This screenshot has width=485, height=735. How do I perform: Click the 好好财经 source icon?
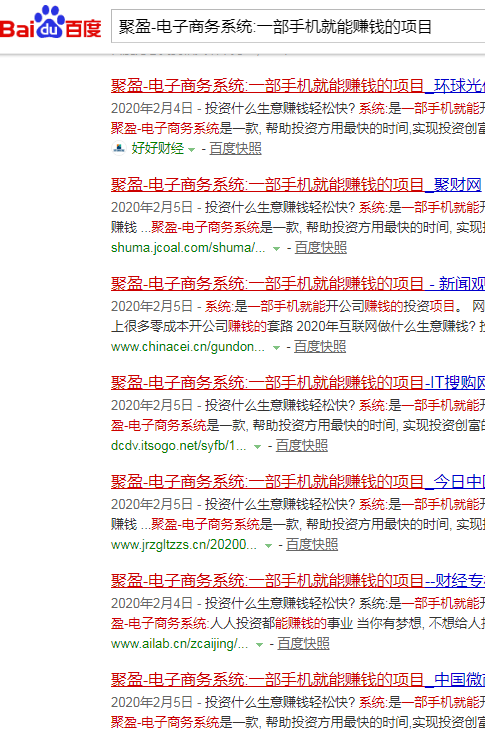point(119,149)
